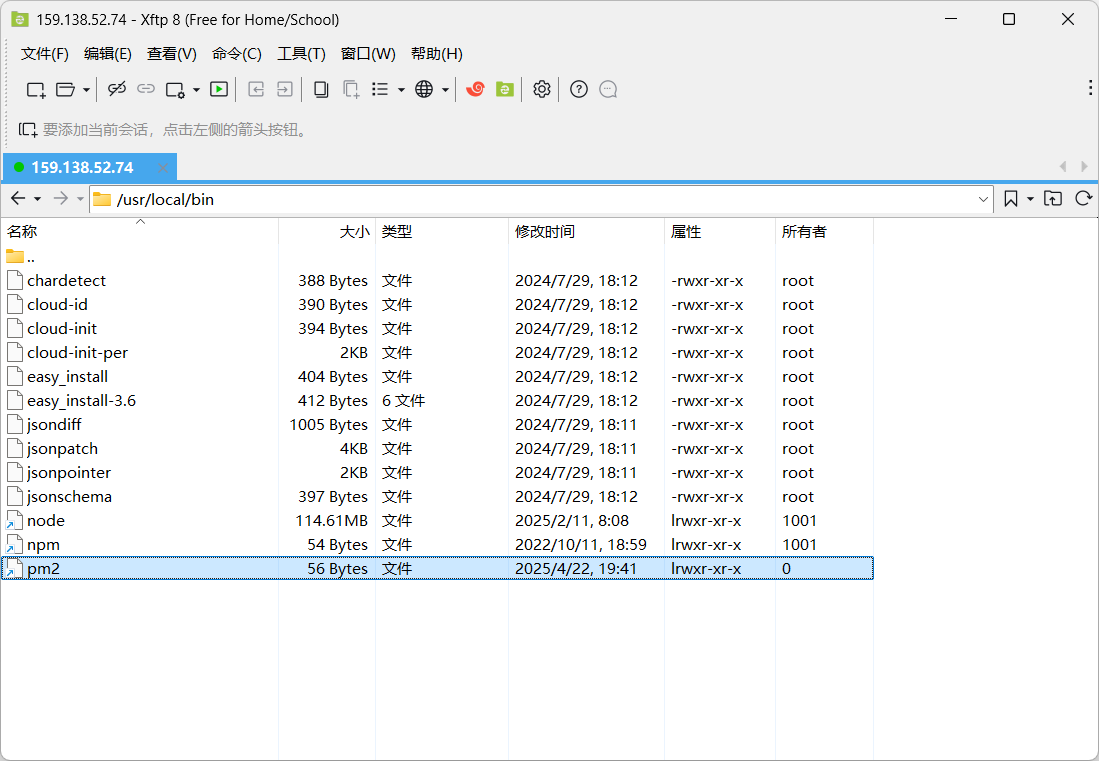Click the bookmark icon
Viewport: 1099px width, 761px height.
click(1011, 199)
